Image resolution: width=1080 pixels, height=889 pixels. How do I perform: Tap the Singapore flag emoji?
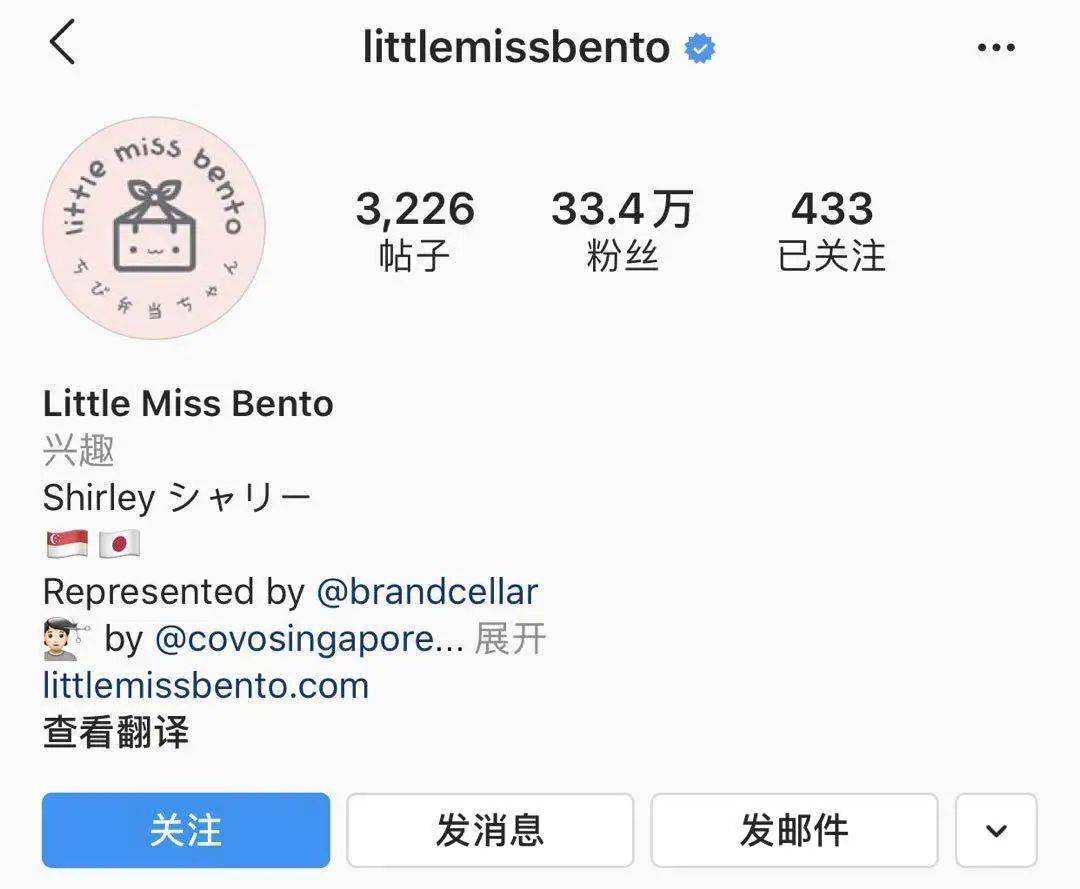point(67,544)
